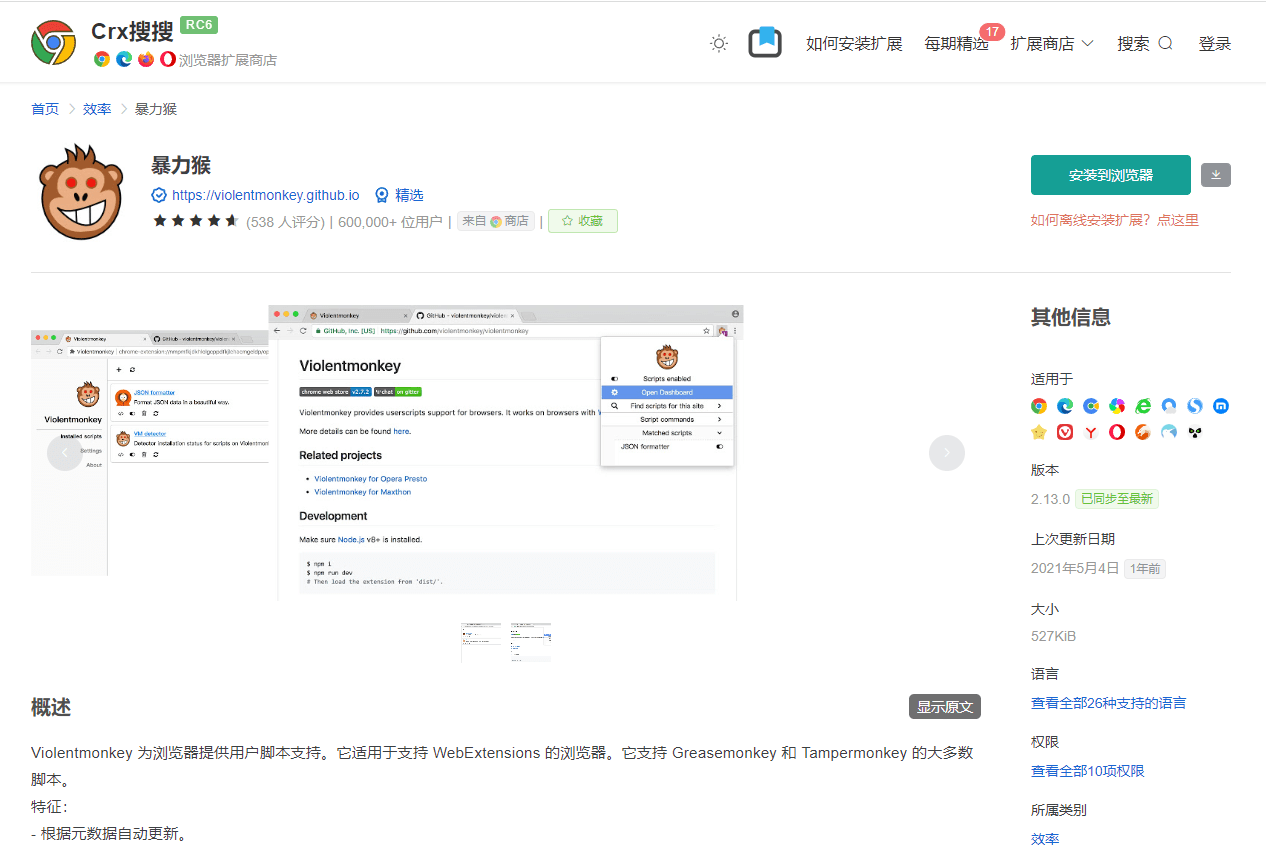
Task: Click 安装到浏览器 button
Action: (x=1111, y=175)
